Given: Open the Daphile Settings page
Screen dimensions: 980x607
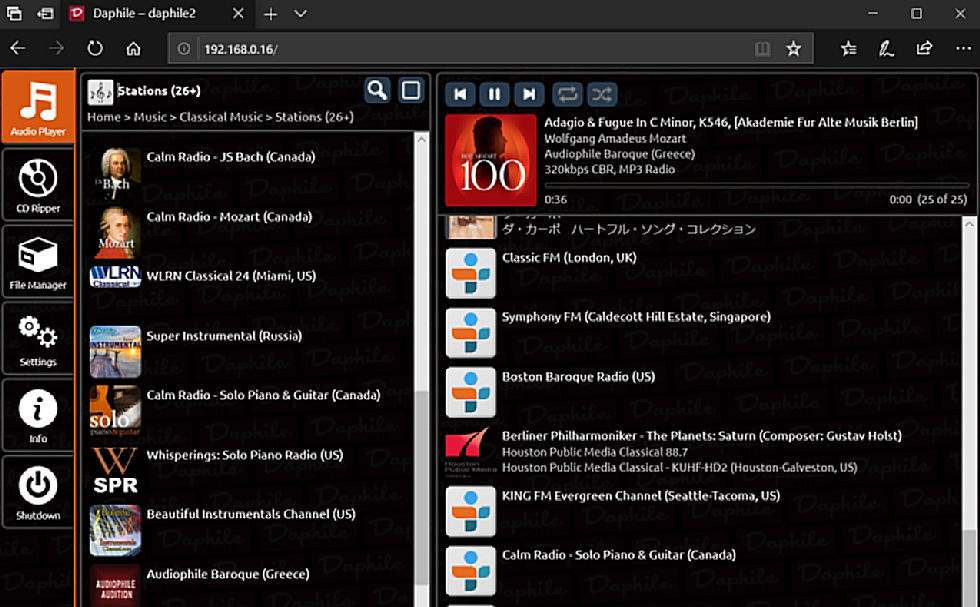Looking at the screenshot, I should point(38,338).
